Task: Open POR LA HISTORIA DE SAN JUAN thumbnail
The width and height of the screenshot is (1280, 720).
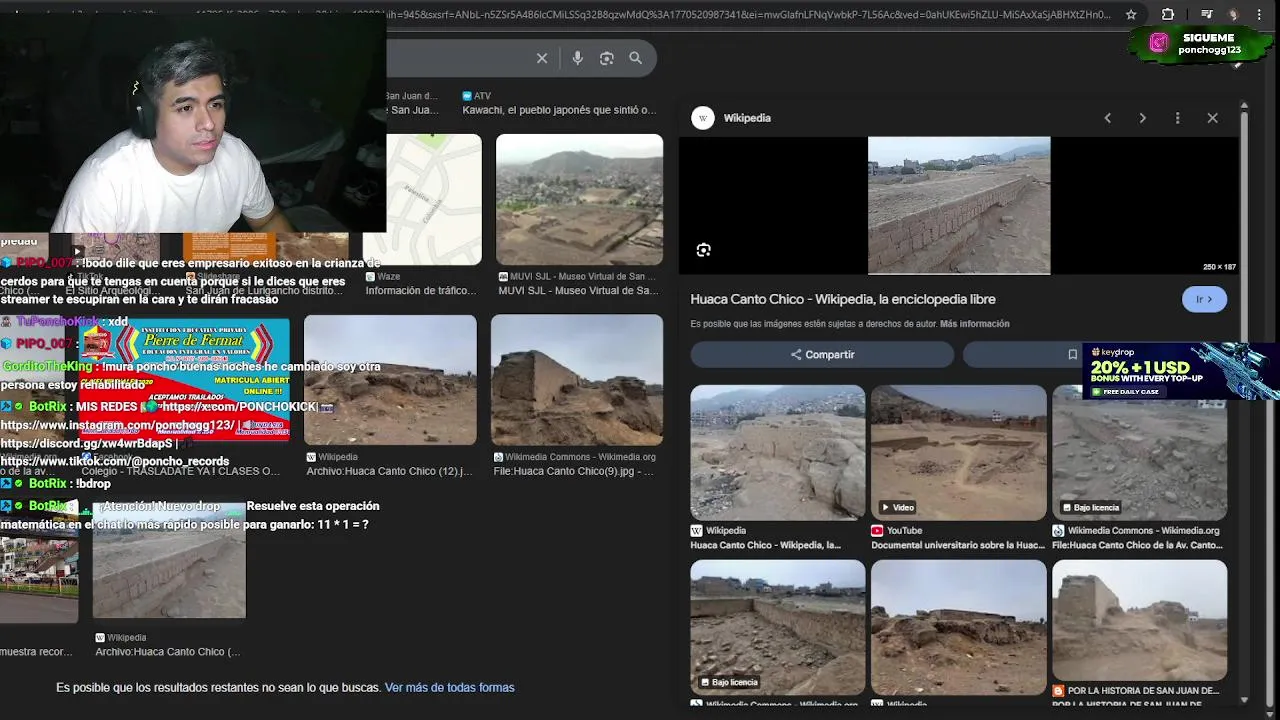Action: pos(1139,620)
